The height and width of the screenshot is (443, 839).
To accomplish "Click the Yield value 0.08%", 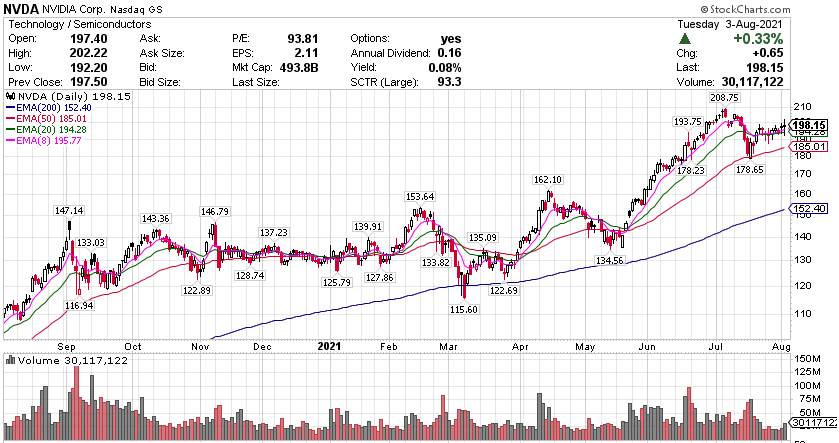I will click(x=445, y=67).
